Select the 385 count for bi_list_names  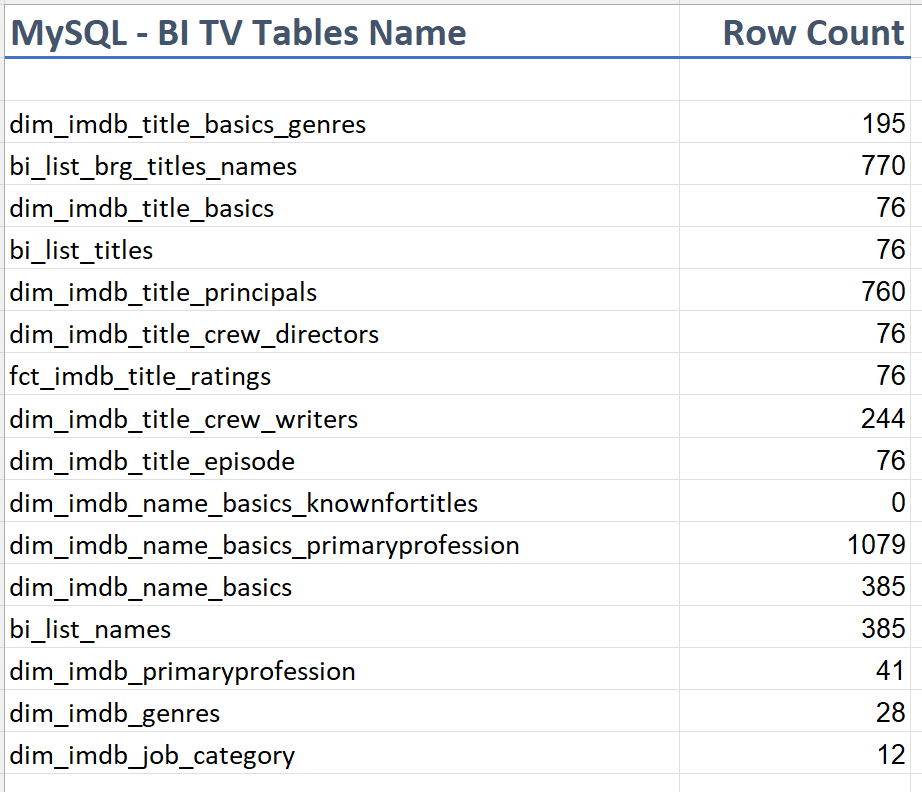[x=795, y=627]
